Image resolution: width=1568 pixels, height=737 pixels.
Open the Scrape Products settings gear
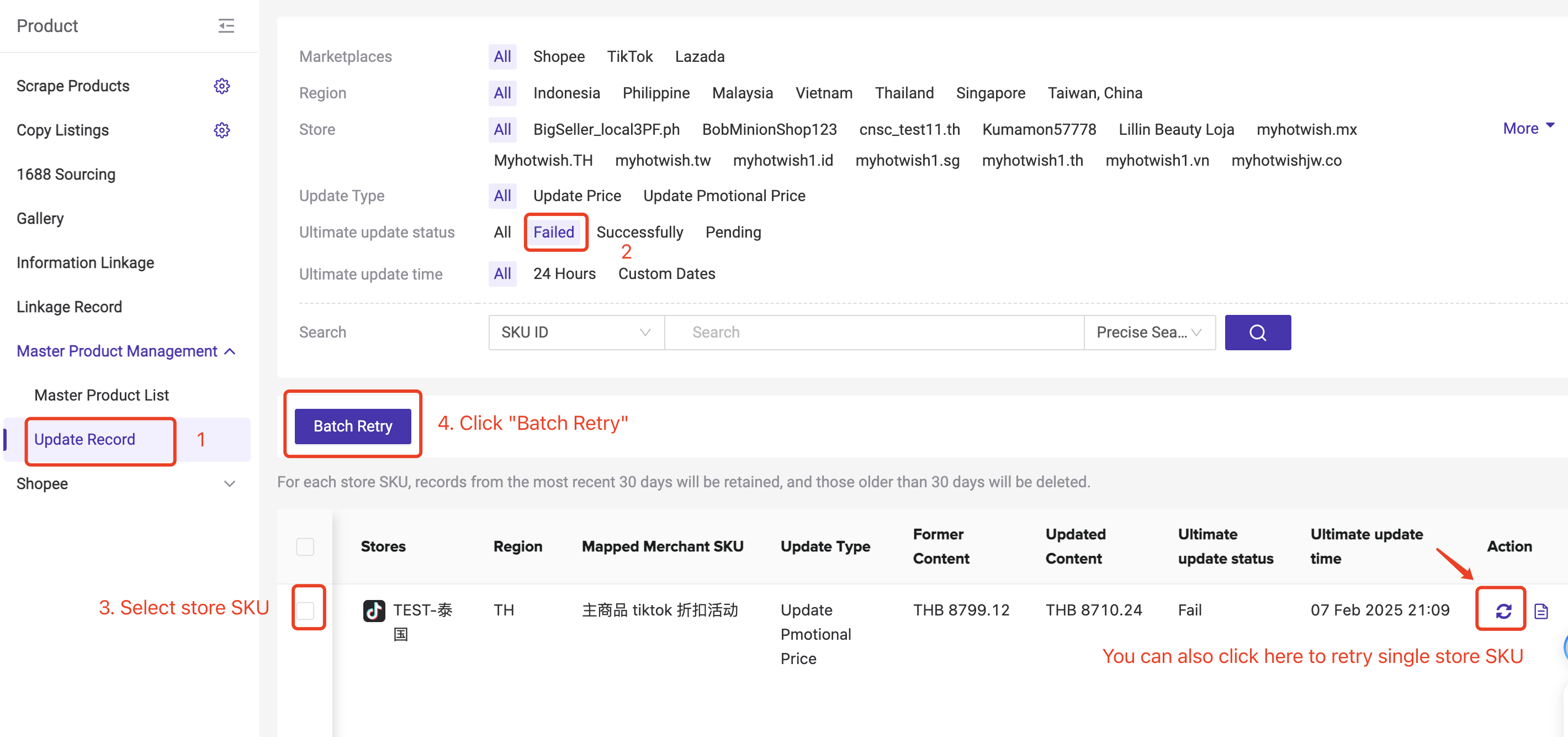click(x=221, y=86)
